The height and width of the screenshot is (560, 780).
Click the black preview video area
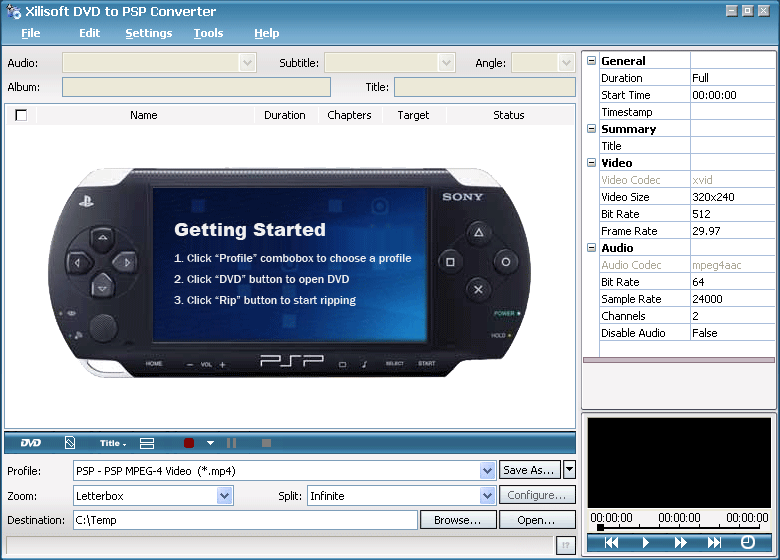click(x=679, y=463)
